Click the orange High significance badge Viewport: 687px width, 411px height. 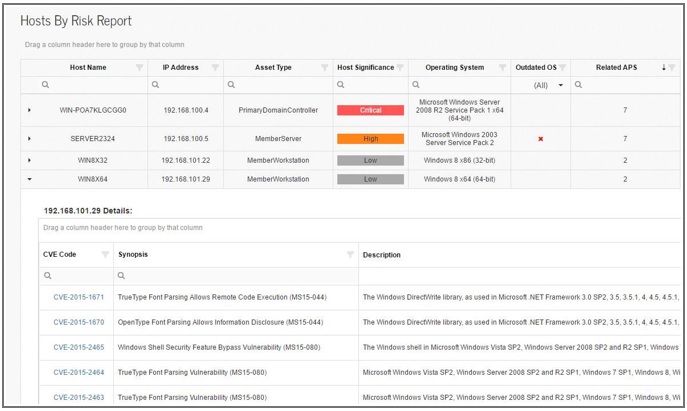(370, 138)
